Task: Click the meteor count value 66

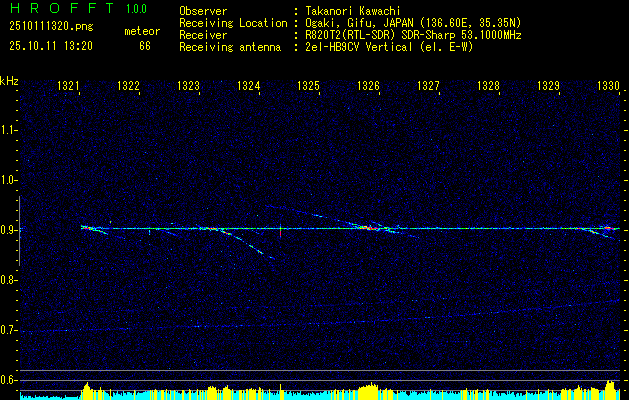Action: click(145, 46)
